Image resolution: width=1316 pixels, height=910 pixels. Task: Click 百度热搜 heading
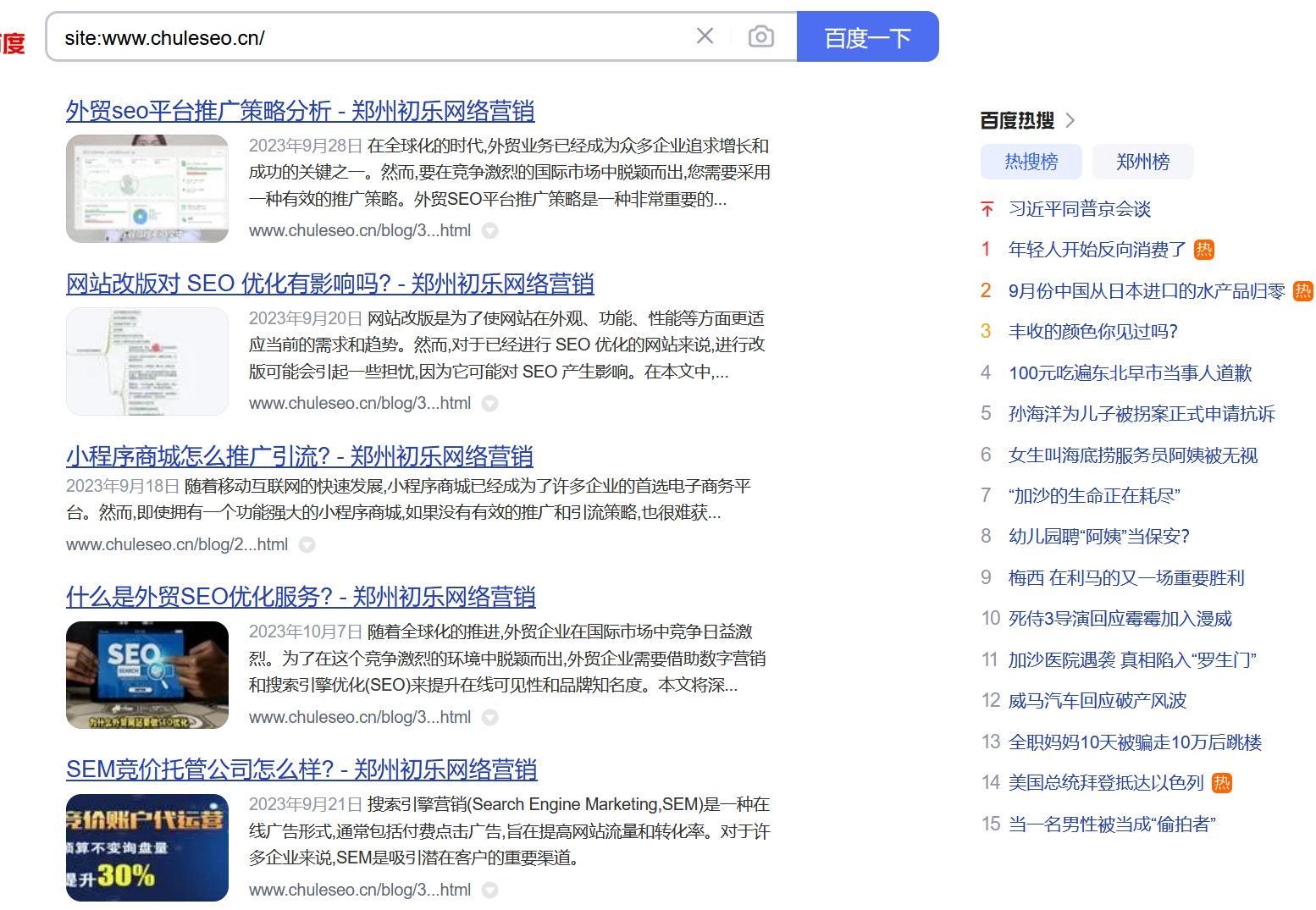(1017, 120)
